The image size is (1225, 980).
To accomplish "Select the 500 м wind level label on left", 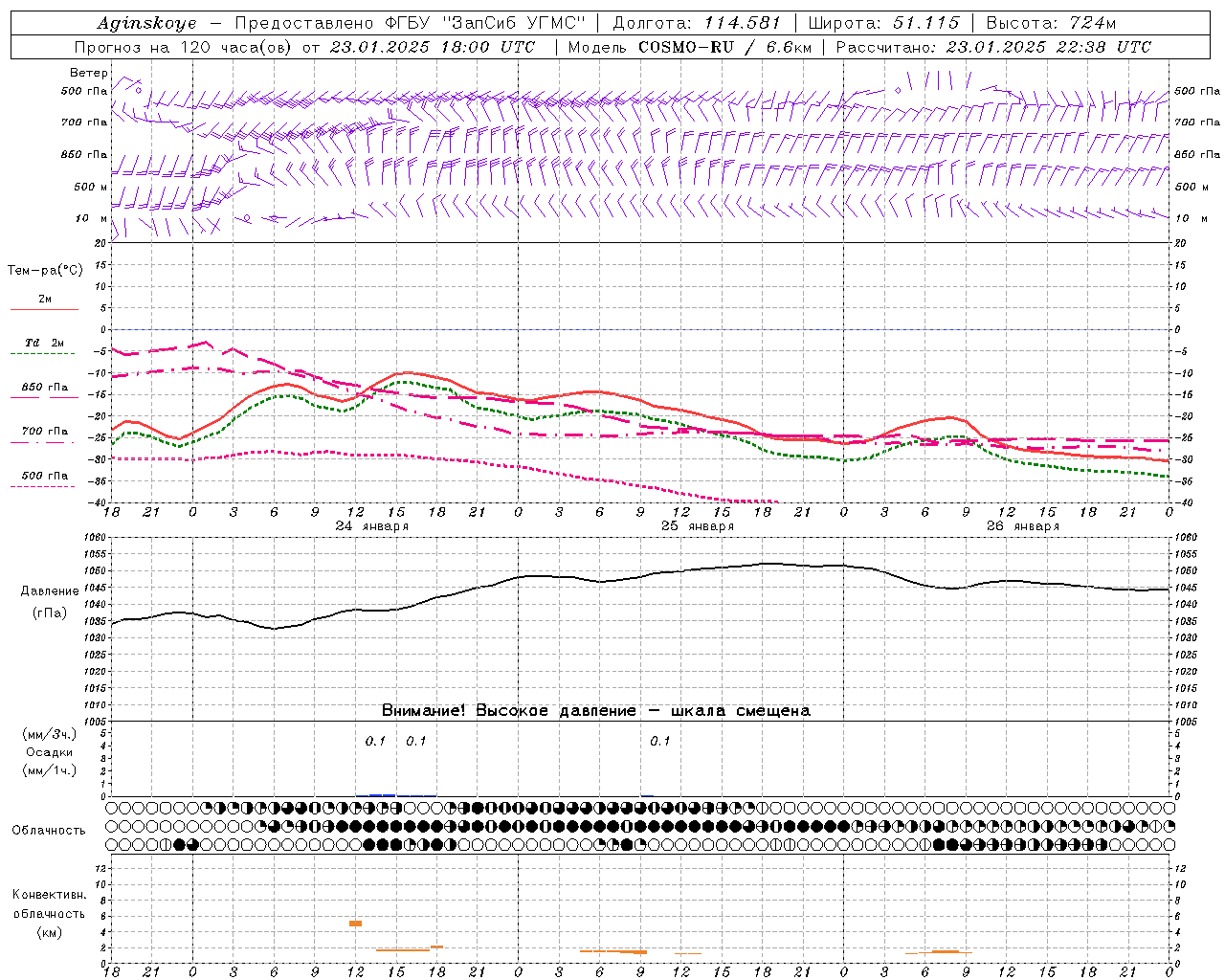I will coord(91,187).
